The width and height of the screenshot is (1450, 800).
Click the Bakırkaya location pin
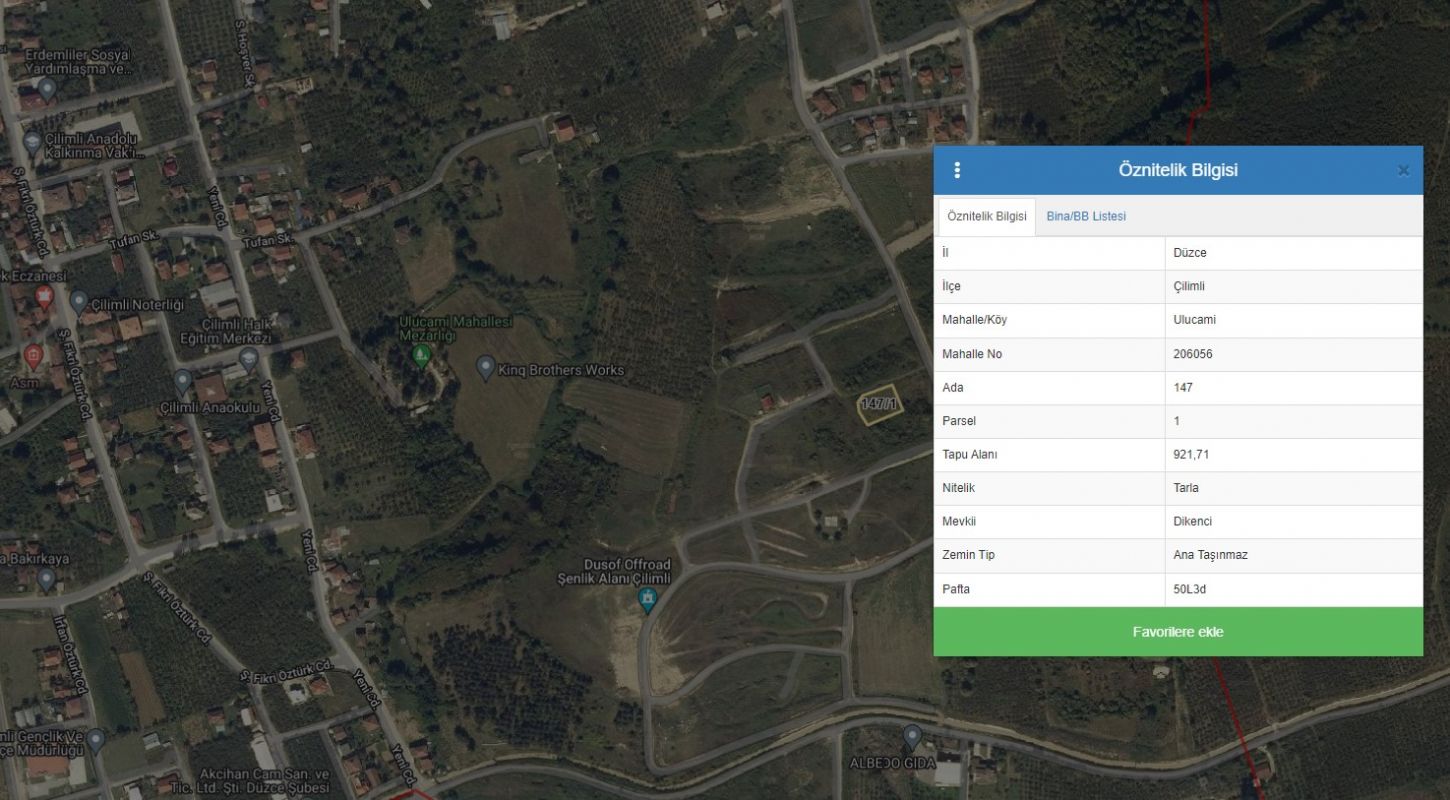pos(46,578)
